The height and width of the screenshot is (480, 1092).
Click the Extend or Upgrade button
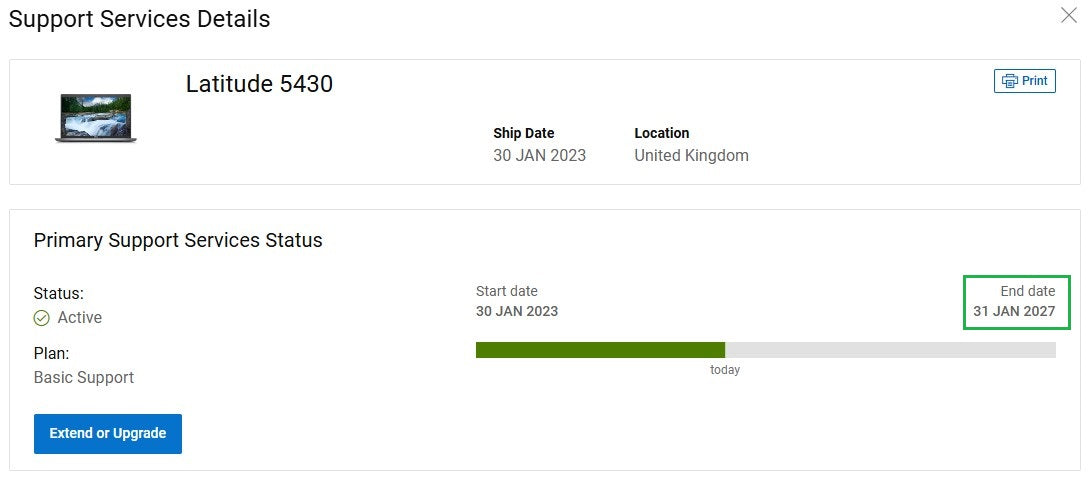108,433
